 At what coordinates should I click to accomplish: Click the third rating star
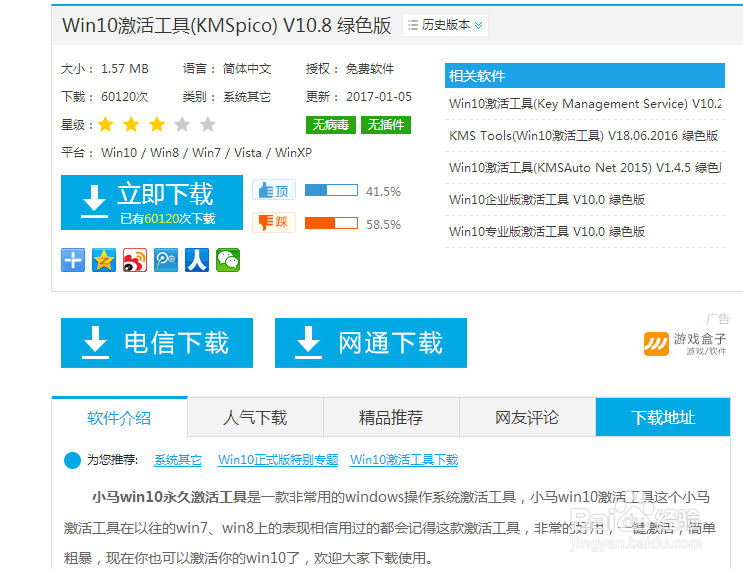157,125
